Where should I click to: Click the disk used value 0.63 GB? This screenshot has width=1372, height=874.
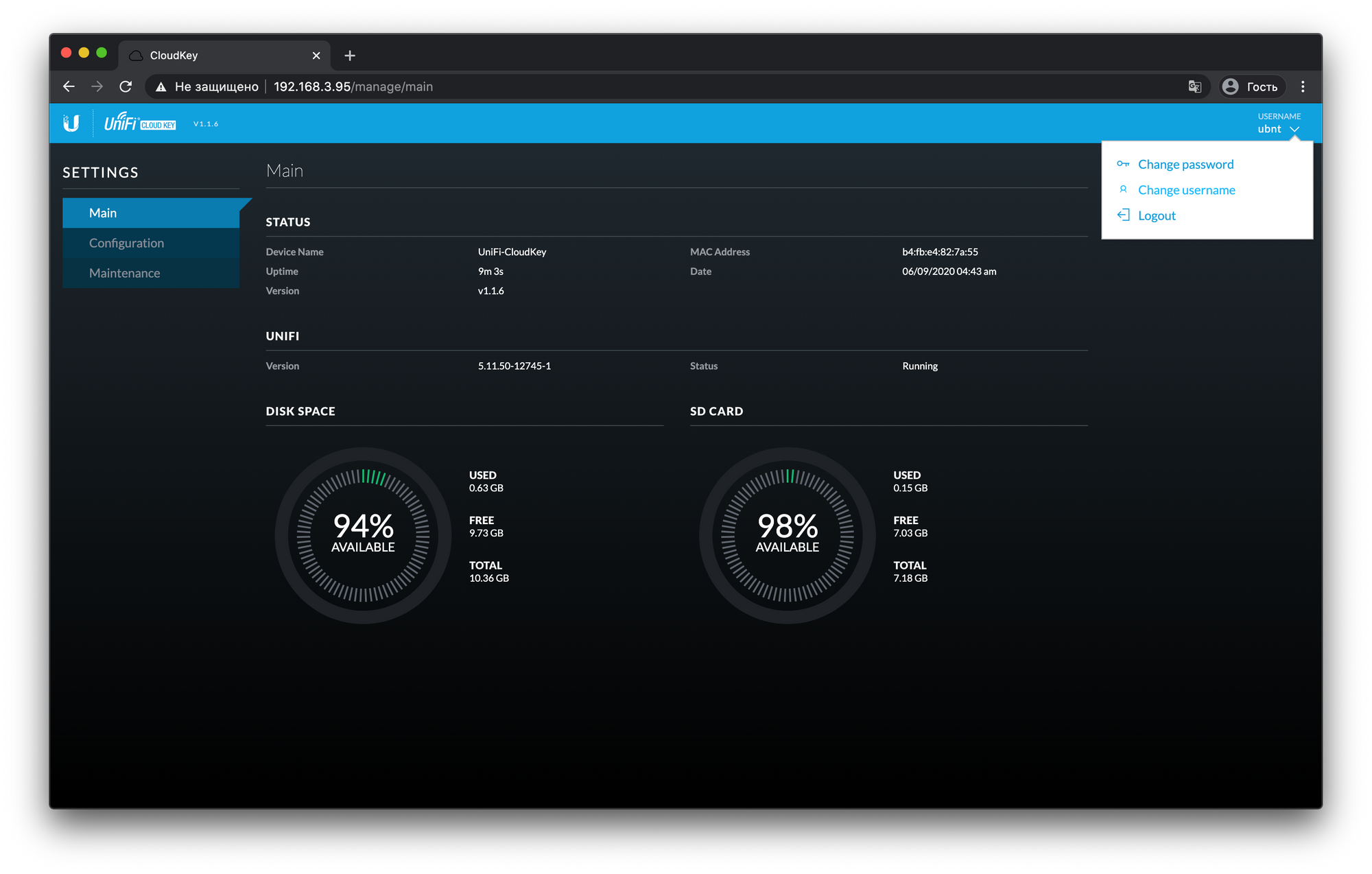[x=486, y=488]
